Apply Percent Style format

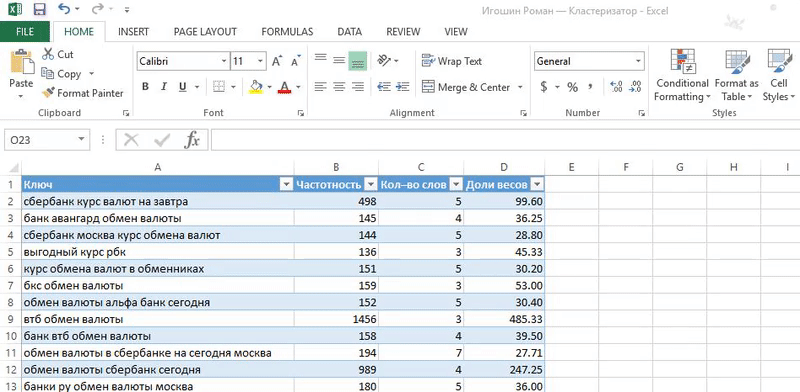point(572,87)
